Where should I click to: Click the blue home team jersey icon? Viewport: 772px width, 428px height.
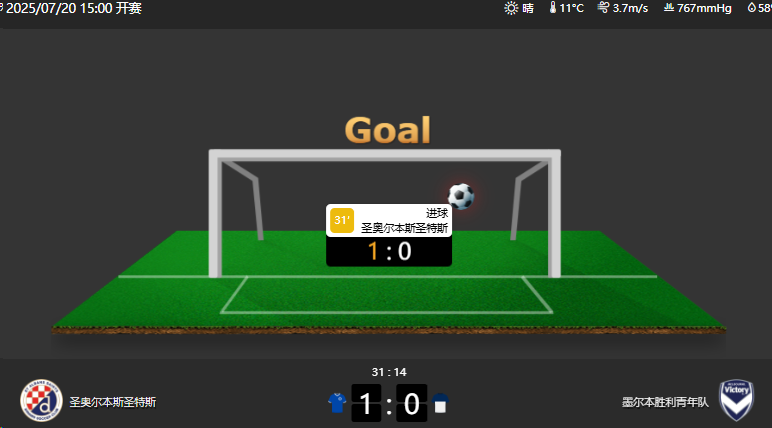337,403
